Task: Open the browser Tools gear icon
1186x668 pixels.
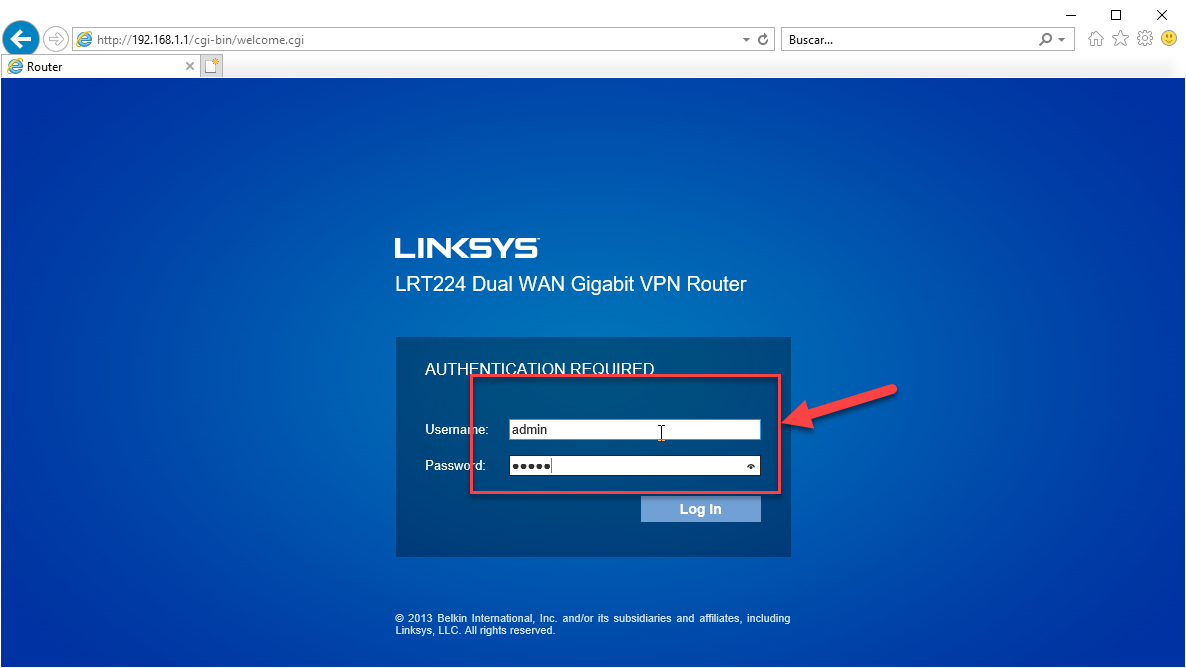Action: [1144, 39]
